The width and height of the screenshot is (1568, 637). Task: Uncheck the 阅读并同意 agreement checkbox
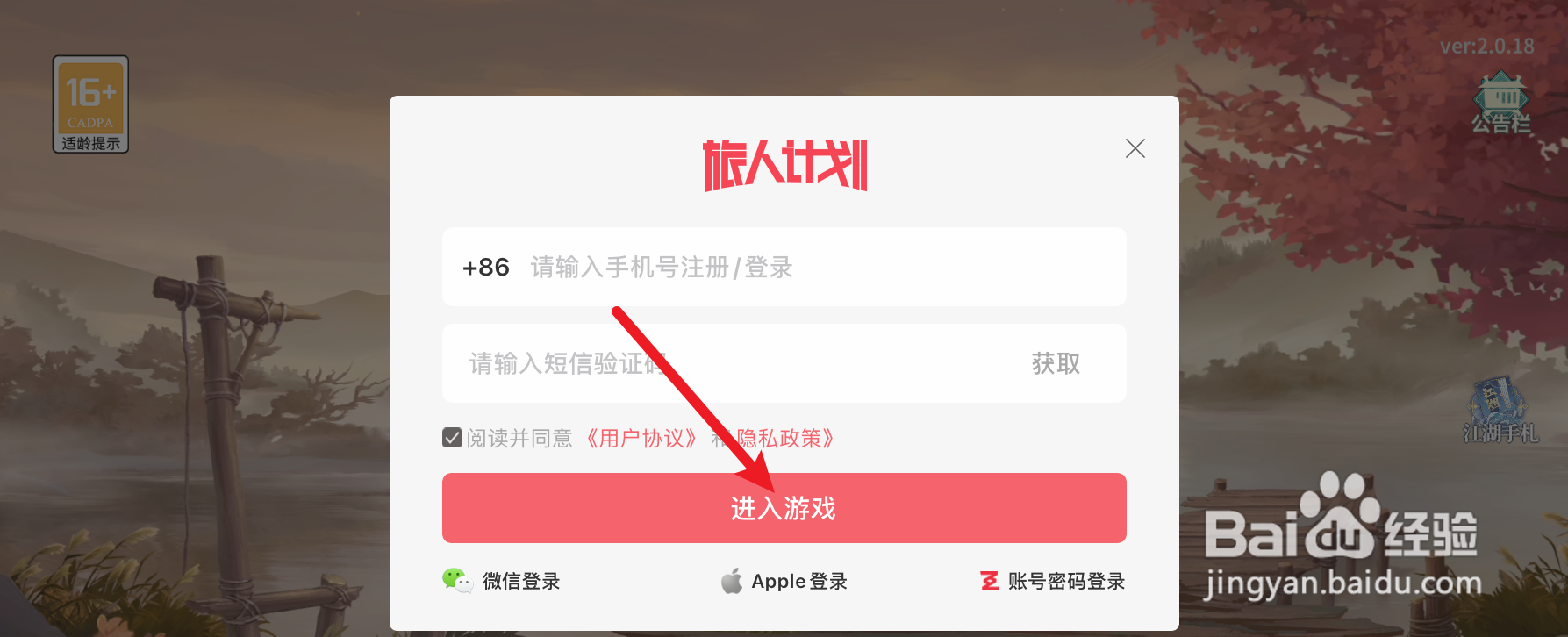click(x=452, y=437)
